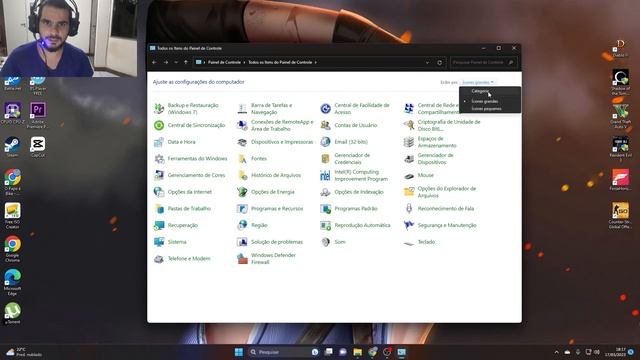Open Opções do Explorador de Arquivos

pyautogui.click(x=440, y=192)
